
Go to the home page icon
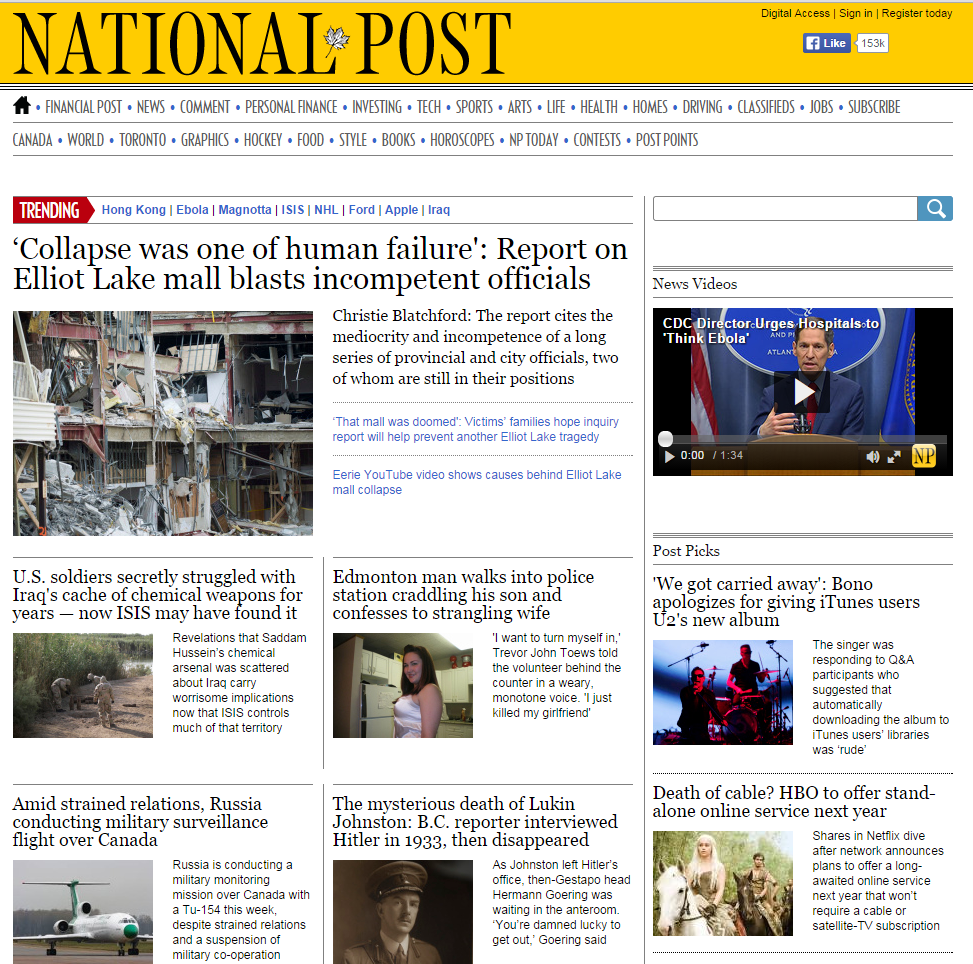coord(22,106)
